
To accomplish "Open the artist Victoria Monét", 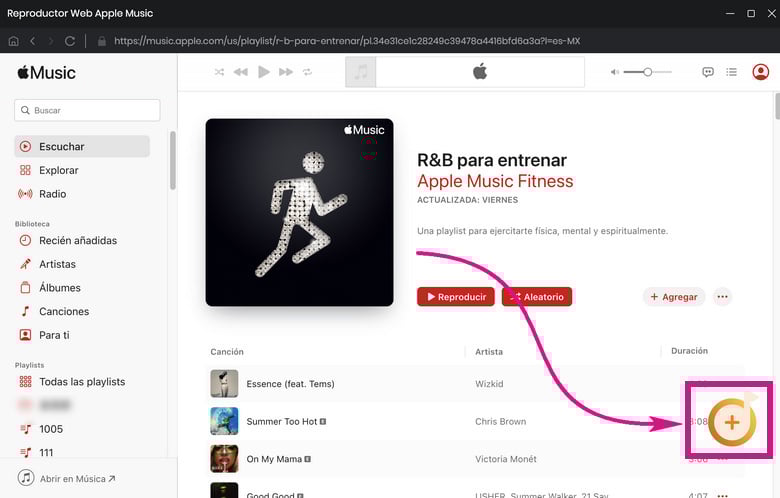I will tap(506, 459).
